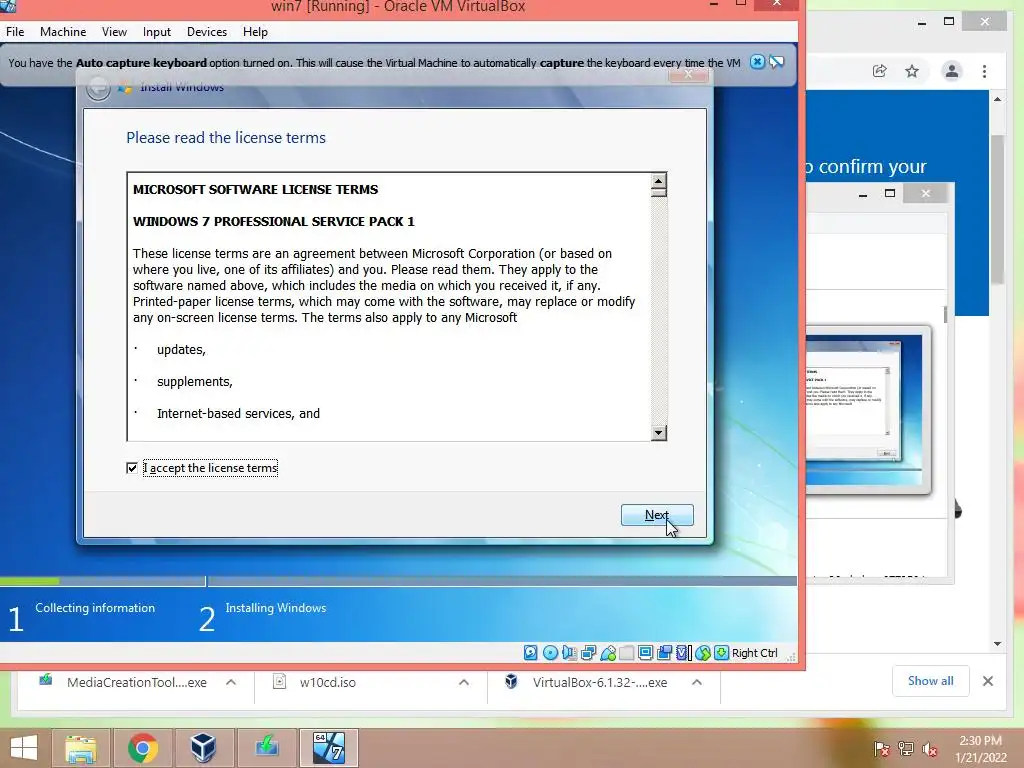Open the Input menu
1024x768 pixels.
[157, 31]
